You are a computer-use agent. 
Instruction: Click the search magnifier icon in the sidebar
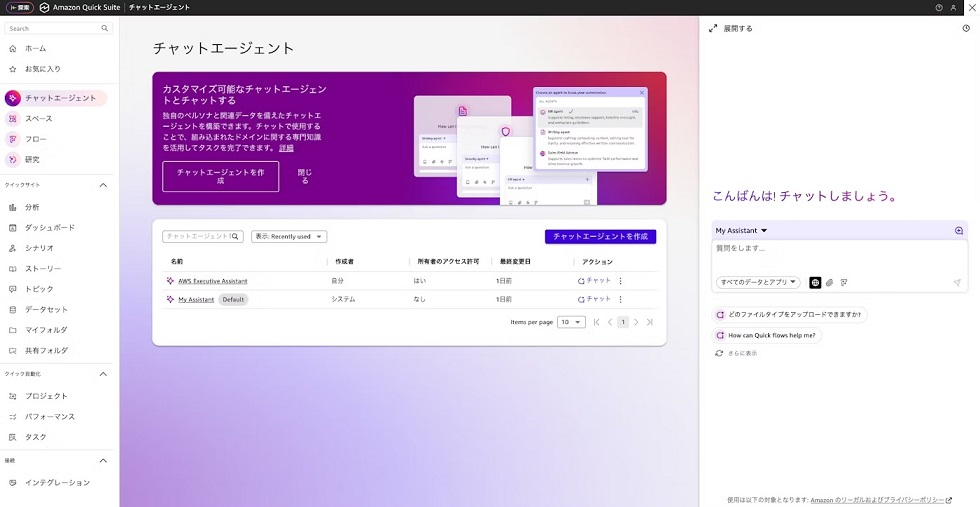click(104, 28)
